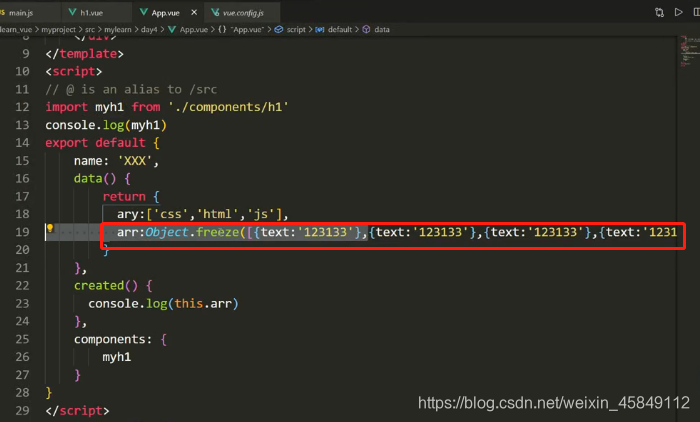
Task: Click 'console.log(myh1)' on line 13
Action: pos(106,125)
